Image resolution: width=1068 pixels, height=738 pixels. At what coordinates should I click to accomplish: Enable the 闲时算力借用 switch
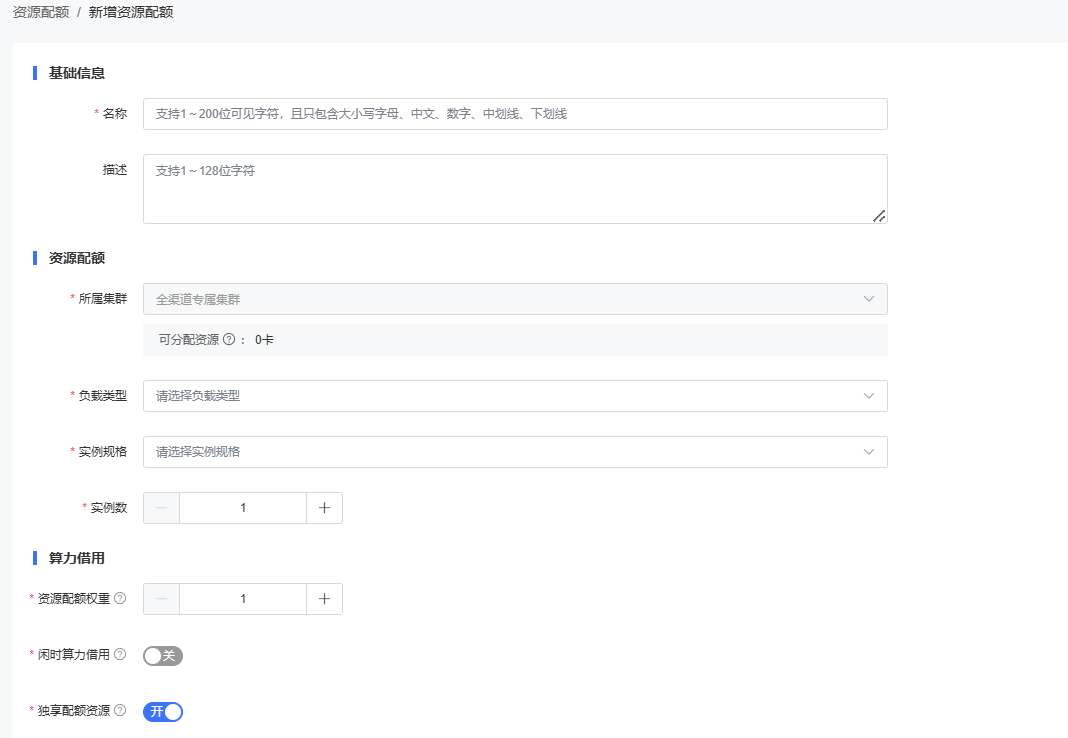[163, 656]
